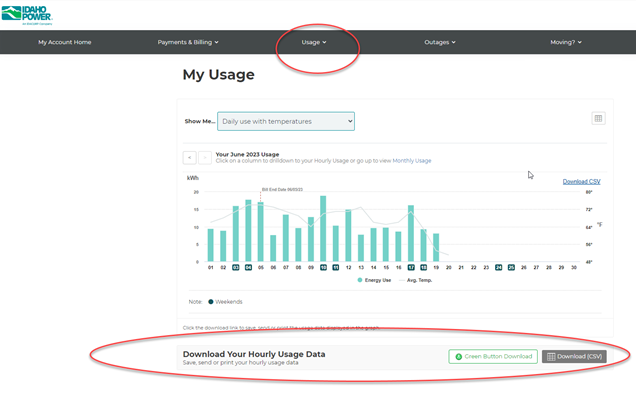Expand the Outages menu

[440, 42]
